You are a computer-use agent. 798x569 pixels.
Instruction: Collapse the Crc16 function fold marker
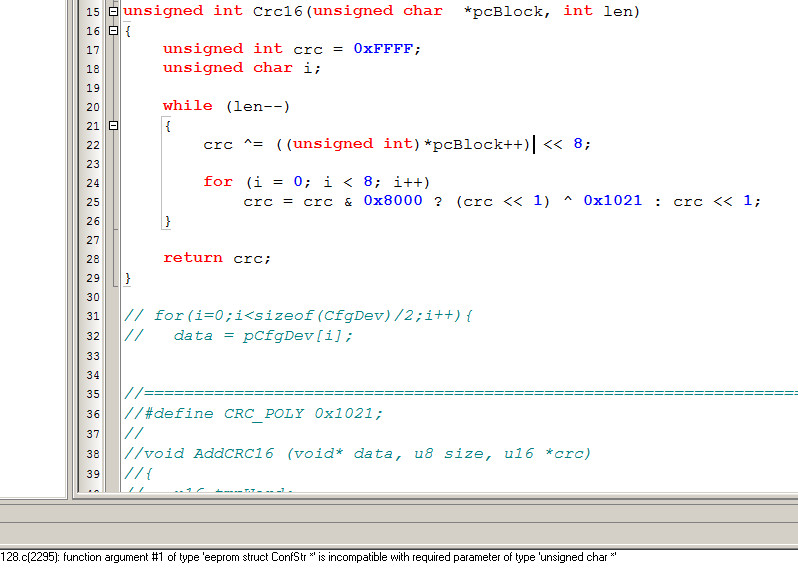[x=113, y=11]
